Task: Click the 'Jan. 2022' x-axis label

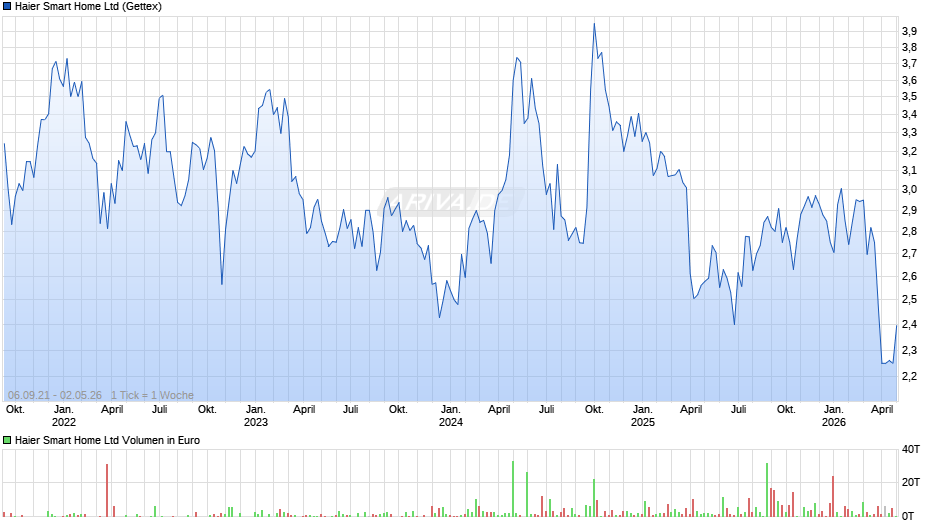Action: pos(64,416)
